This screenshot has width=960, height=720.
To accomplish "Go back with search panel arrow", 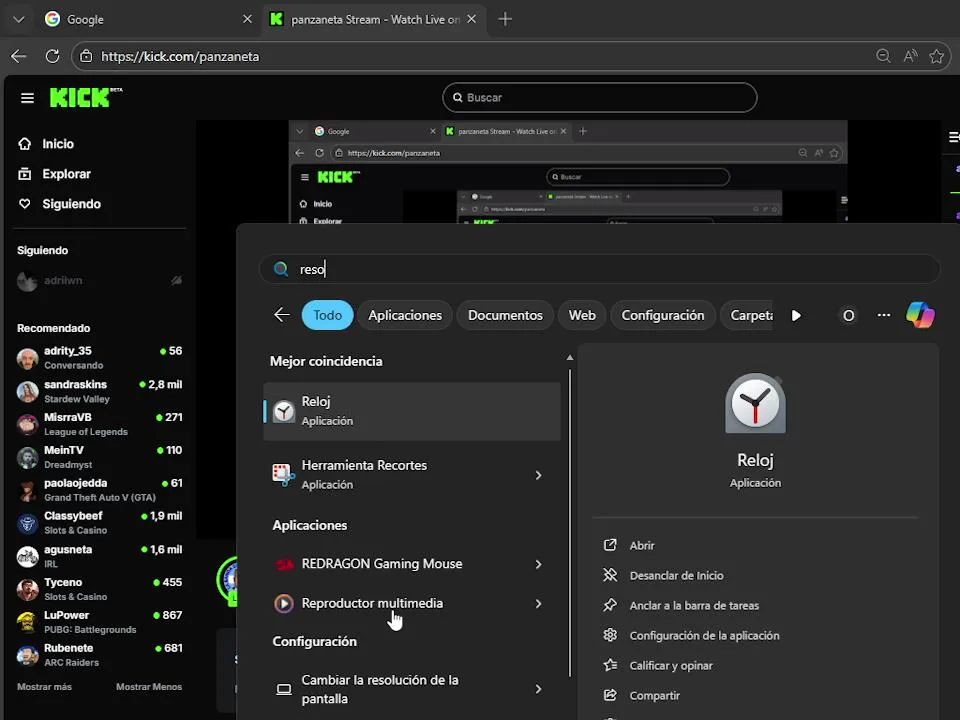I will (282, 315).
